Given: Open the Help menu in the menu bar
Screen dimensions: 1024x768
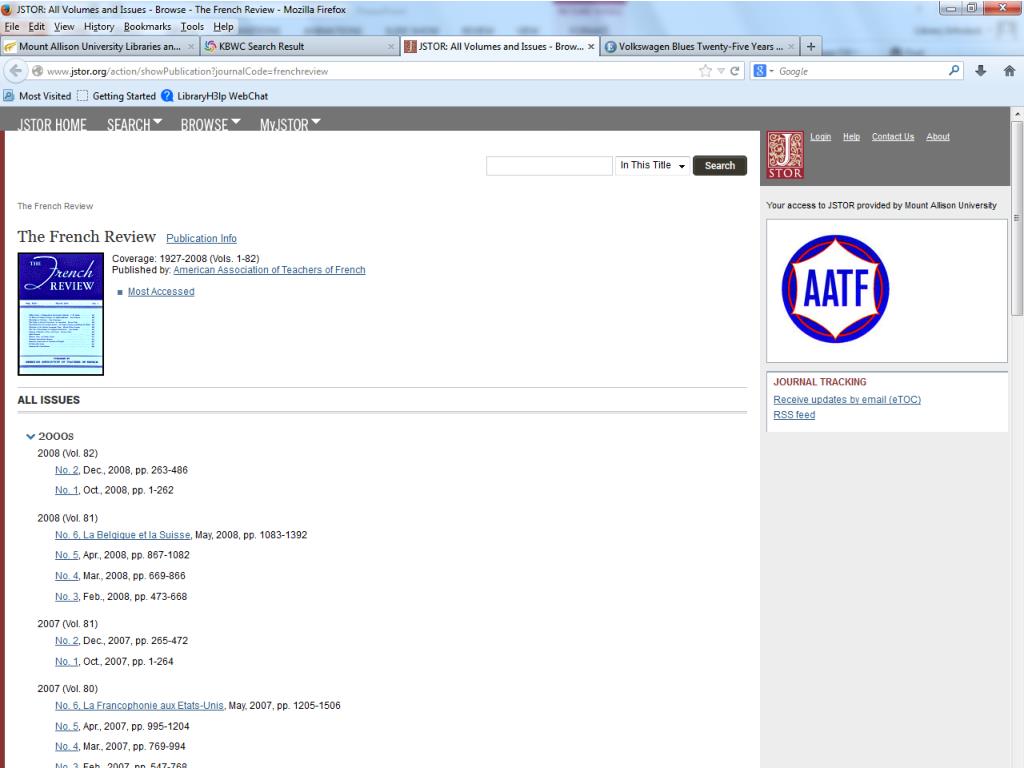Looking at the screenshot, I should coord(223,27).
